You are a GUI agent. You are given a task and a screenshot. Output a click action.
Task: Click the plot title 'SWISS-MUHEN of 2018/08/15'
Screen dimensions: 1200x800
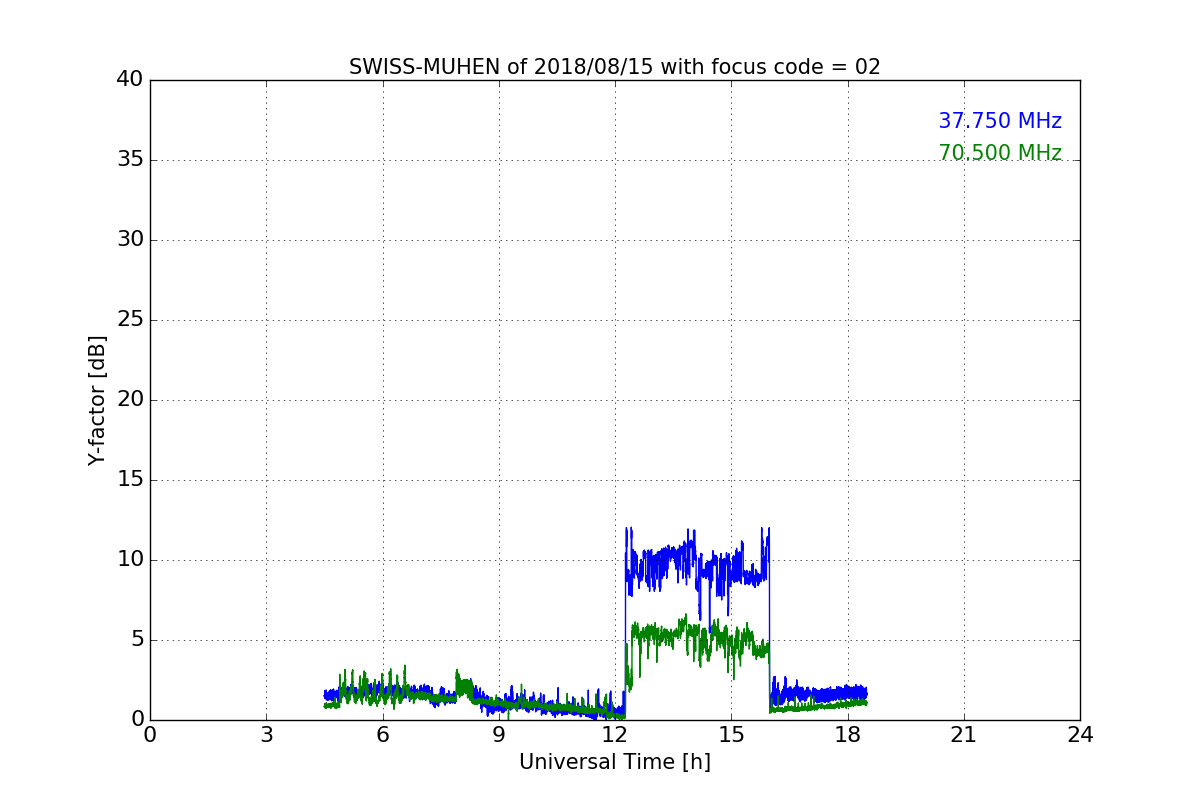tap(614, 67)
